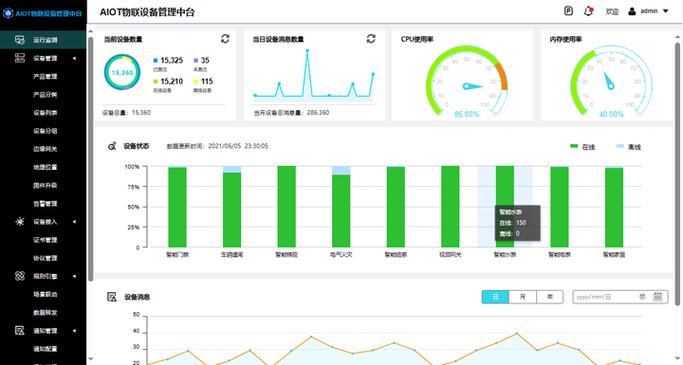Screen dimensions: 683x365
Task: Click the green 15,210 legend square
Action: (x=156, y=81)
